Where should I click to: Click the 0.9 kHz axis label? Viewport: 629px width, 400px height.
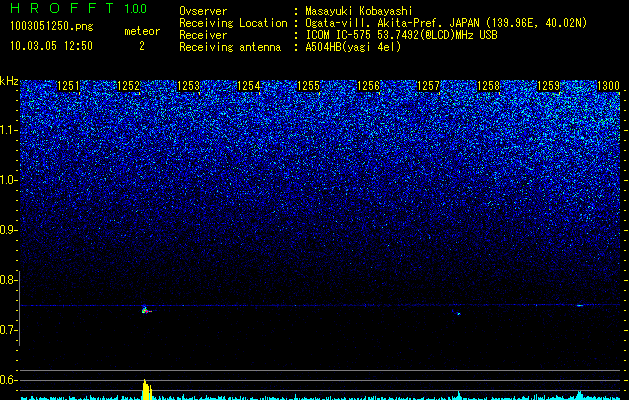pos(9,230)
